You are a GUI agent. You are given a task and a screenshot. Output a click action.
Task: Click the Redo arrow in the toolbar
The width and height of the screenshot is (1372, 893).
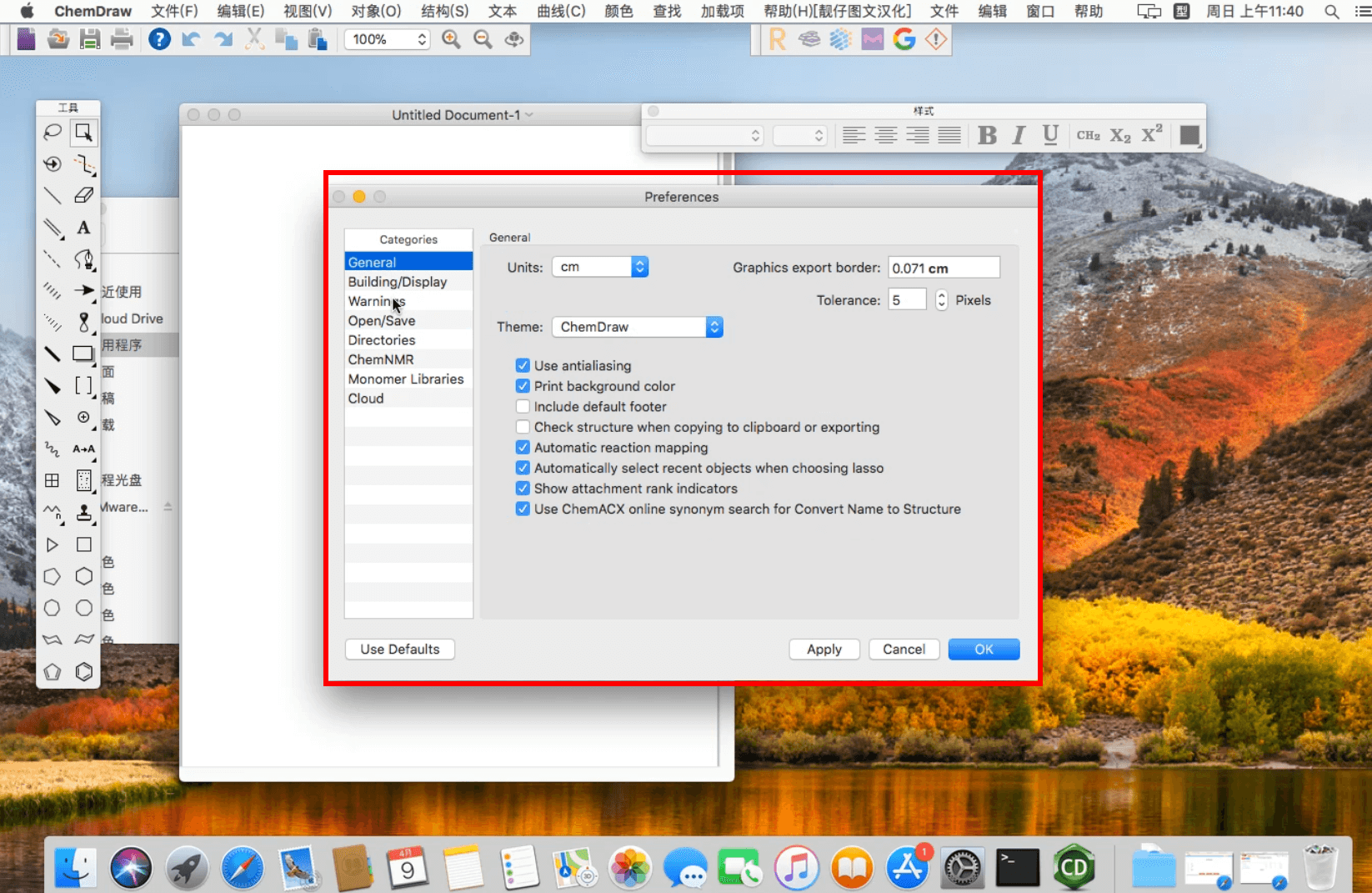[223, 39]
